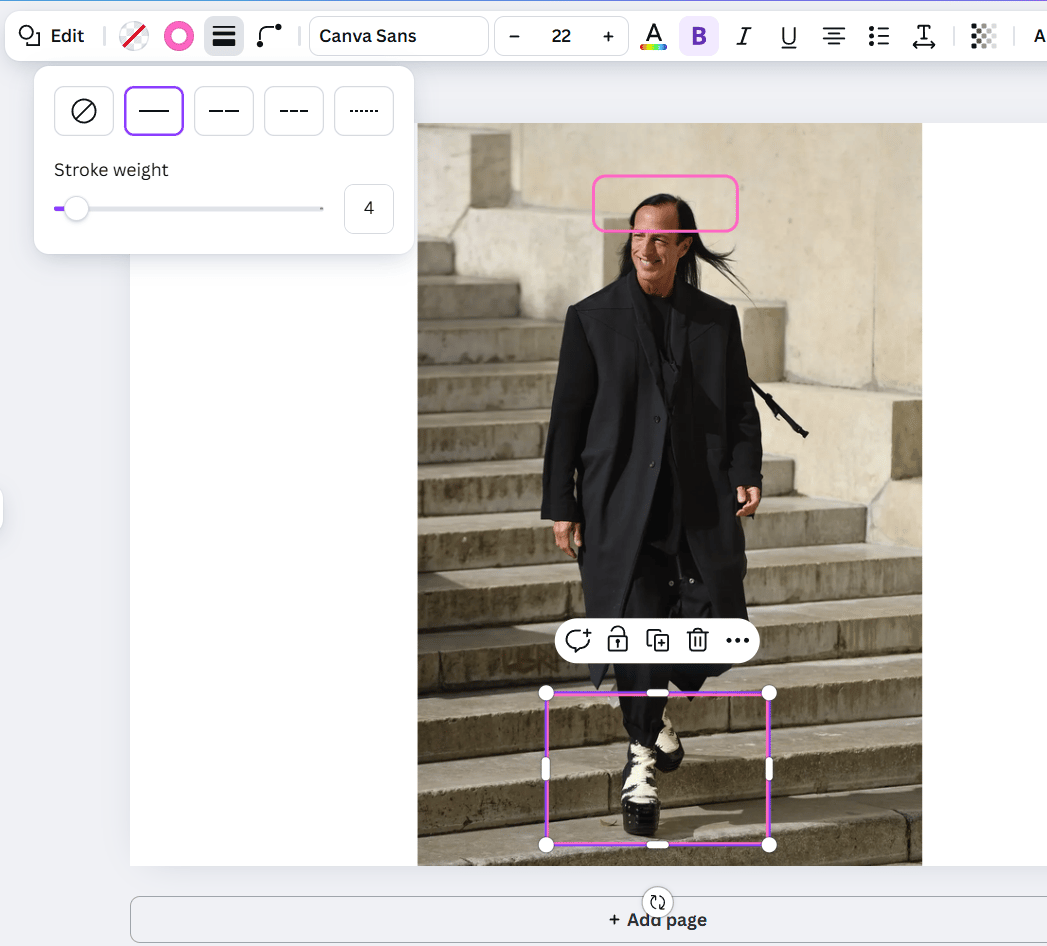This screenshot has height=946, width=1047.
Task: Open the corner rounding option
Action: pos(269,36)
